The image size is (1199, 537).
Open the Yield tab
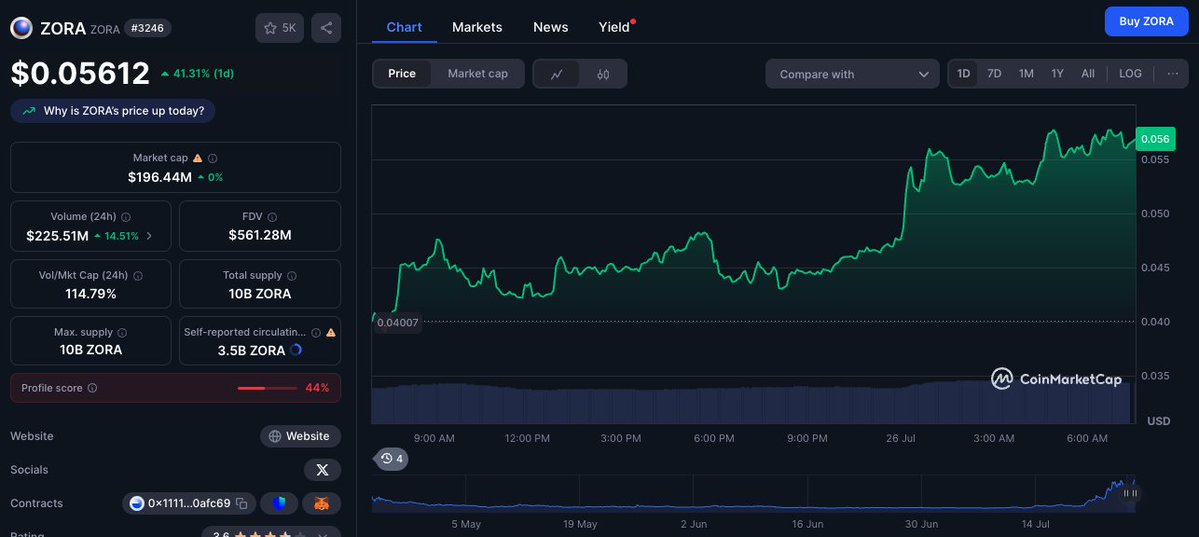click(x=614, y=27)
